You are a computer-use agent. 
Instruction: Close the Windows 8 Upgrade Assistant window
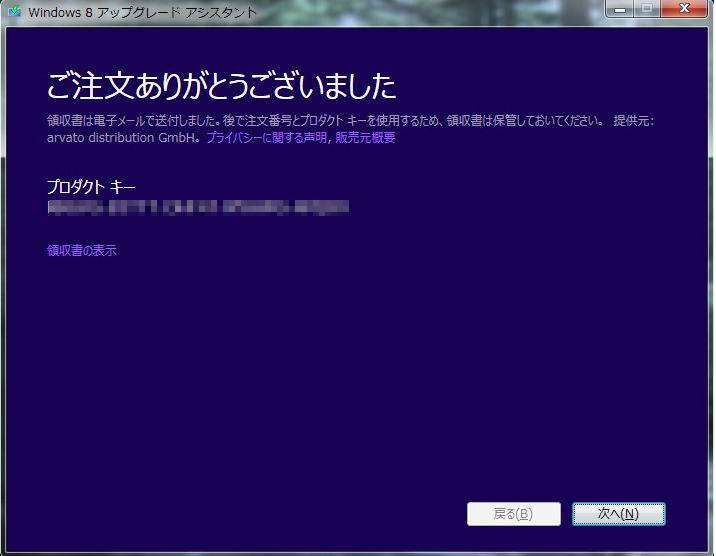pos(684,9)
